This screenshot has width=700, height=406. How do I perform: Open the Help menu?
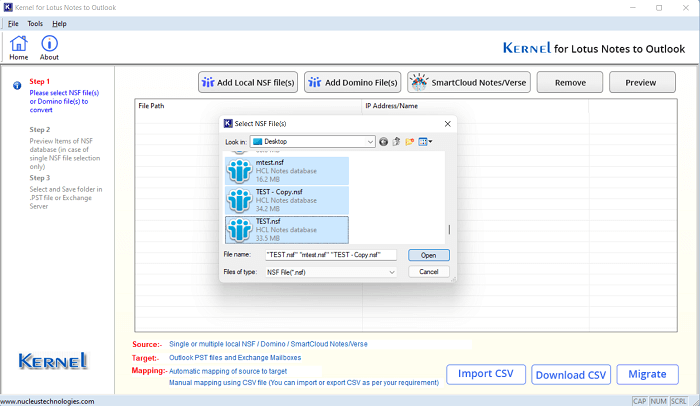(x=59, y=24)
